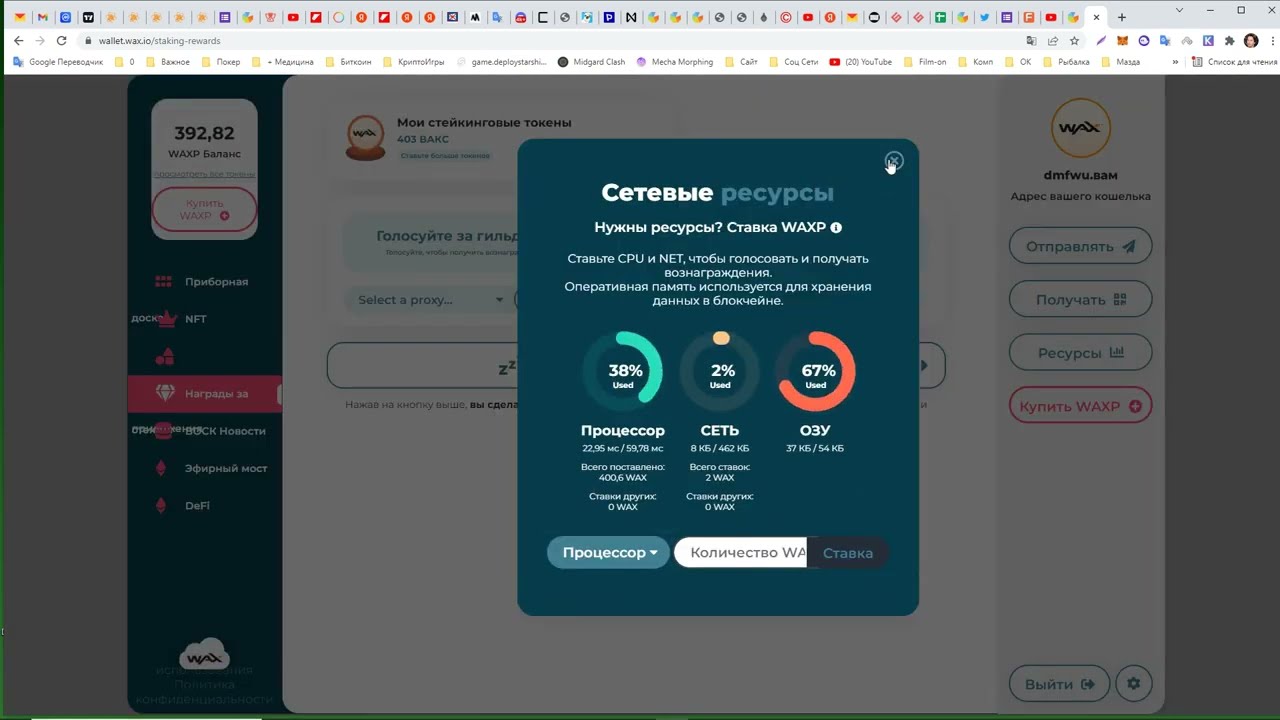Click the 2% СЕТЬ usage ring
The height and width of the screenshot is (720, 1280).
720,371
